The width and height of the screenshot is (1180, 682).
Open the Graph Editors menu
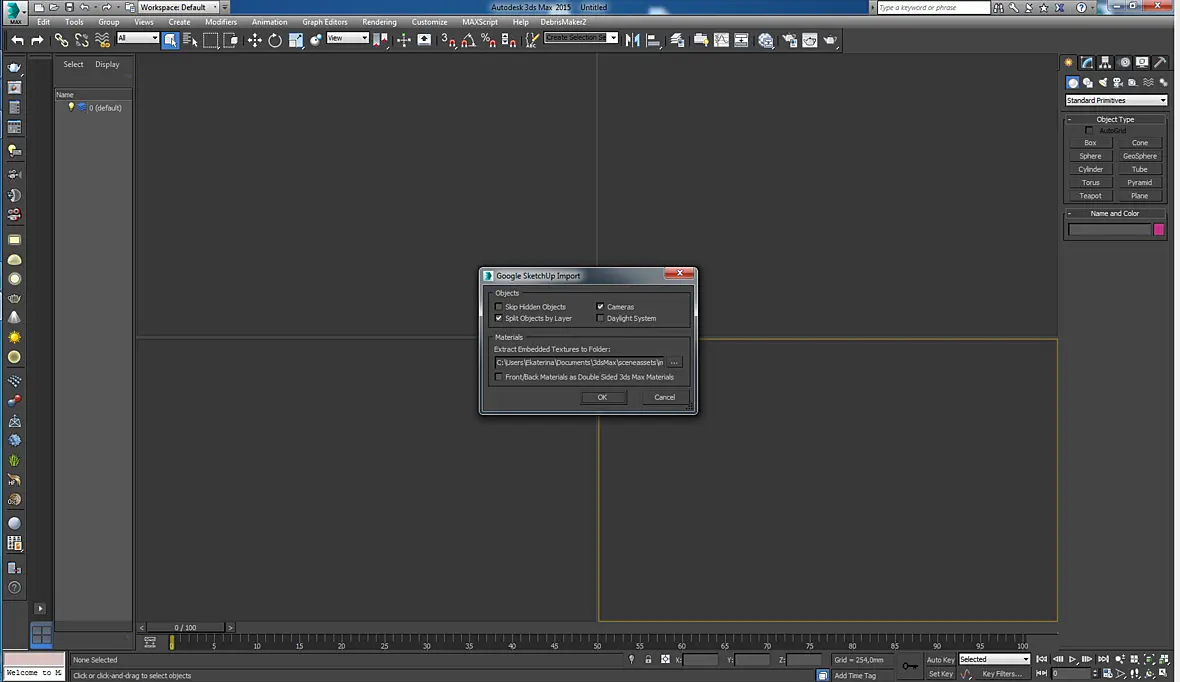(324, 22)
